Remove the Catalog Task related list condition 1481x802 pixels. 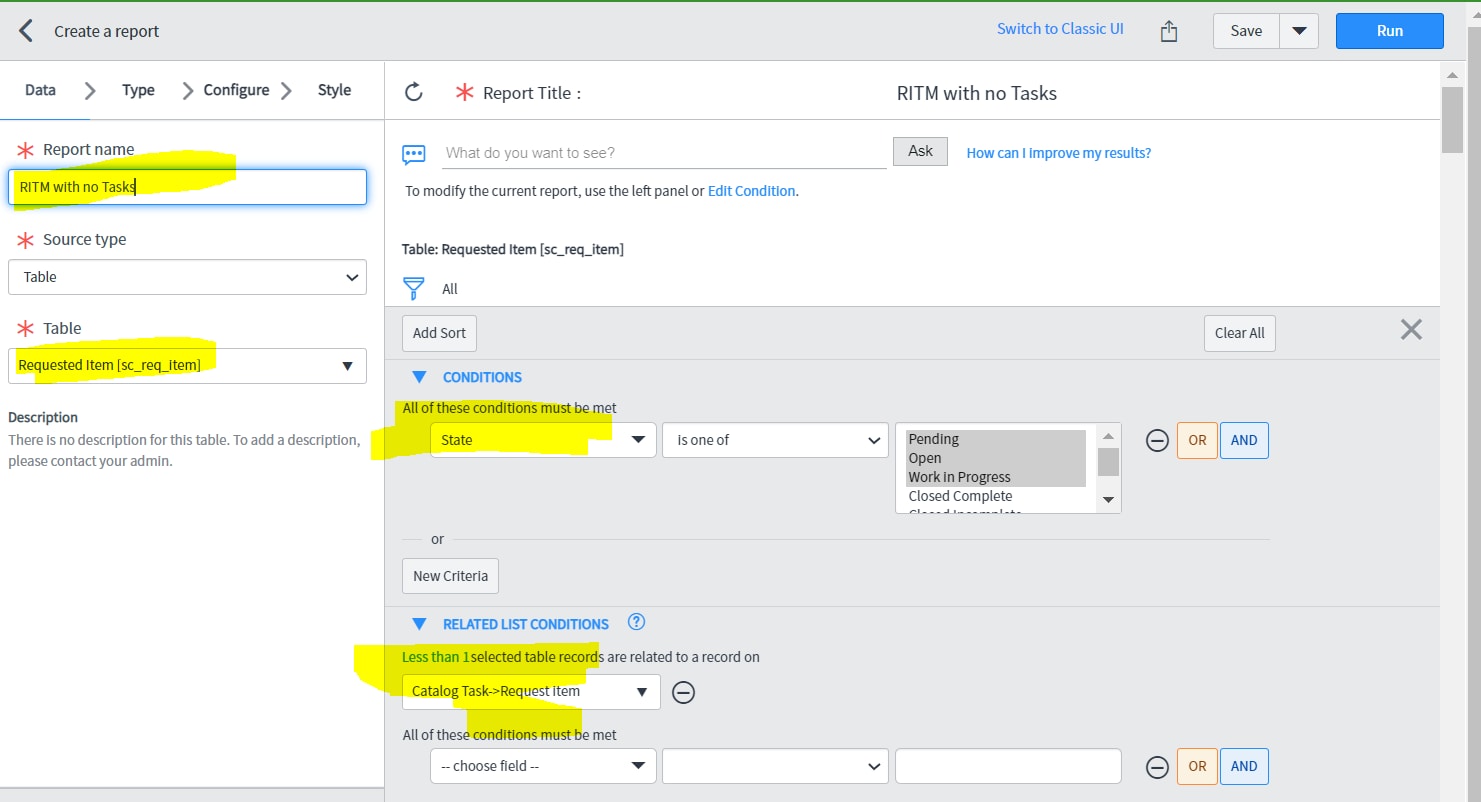pyautogui.click(x=684, y=691)
